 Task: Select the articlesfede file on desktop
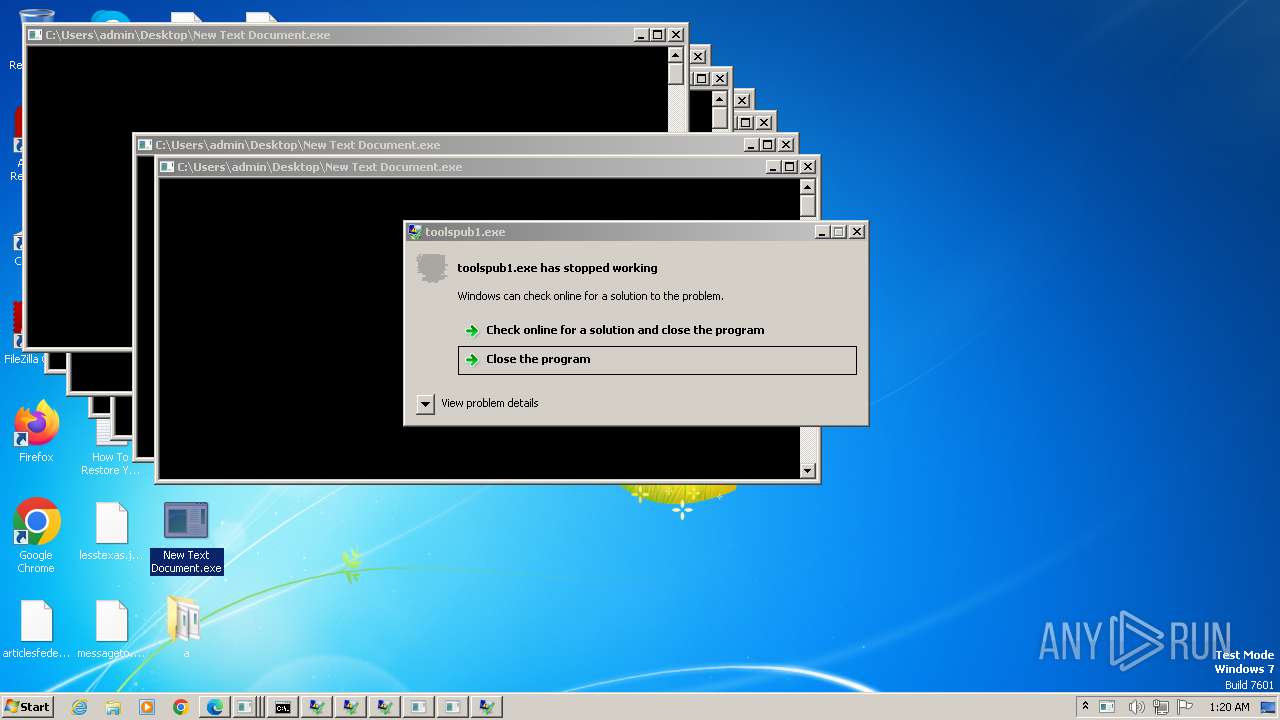(36, 629)
